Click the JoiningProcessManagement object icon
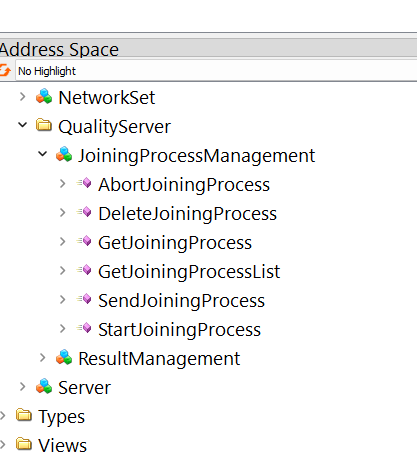 64,155
